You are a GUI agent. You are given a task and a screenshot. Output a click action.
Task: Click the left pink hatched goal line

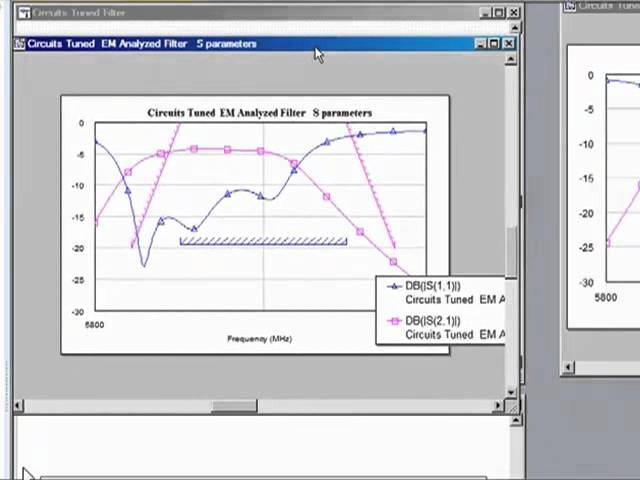(155, 186)
